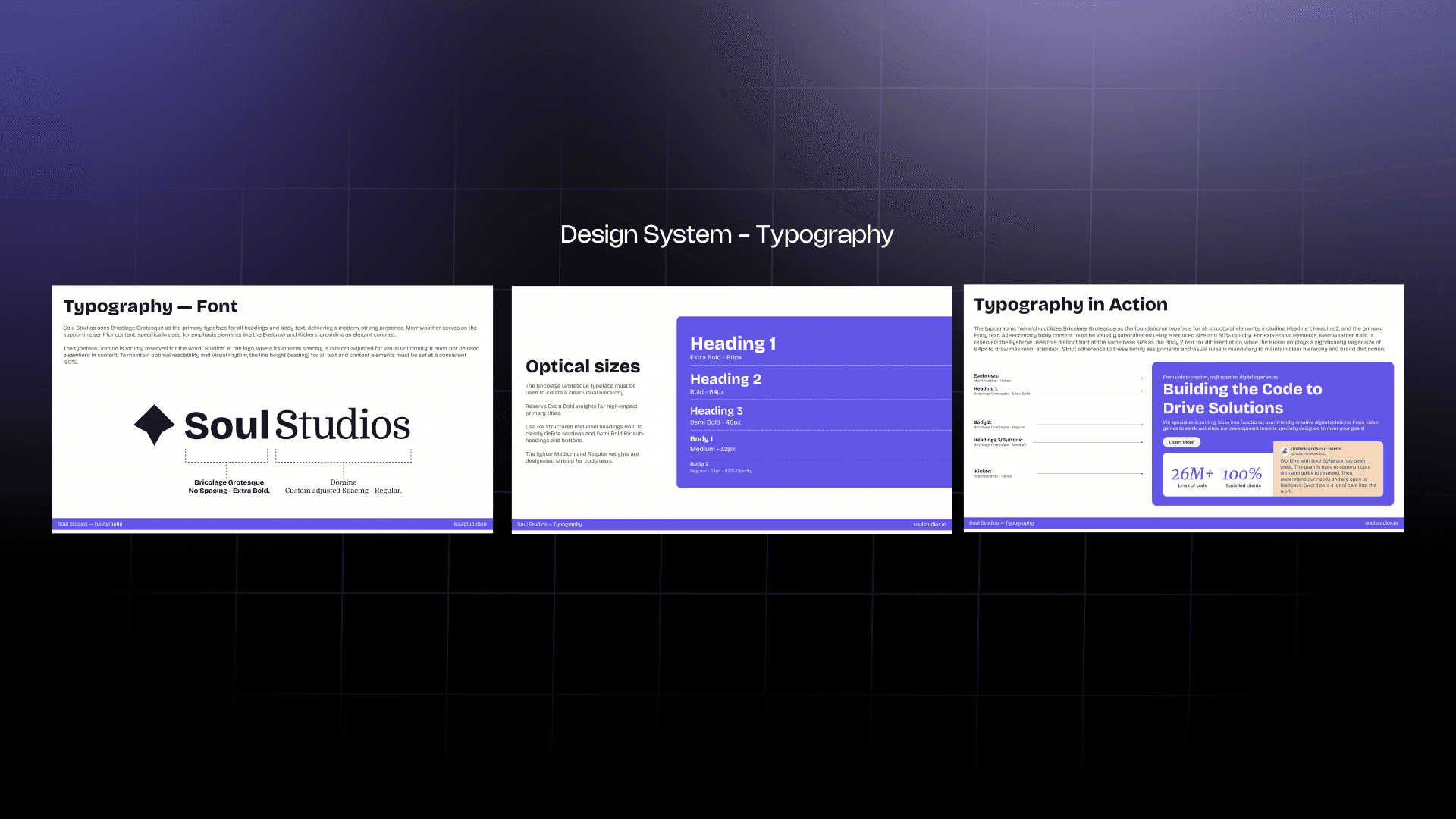Image resolution: width=1456 pixels, height=819 pixels.
Task: Click the testimonial avatar beside "Understands our needs"
Action: pyautogui.click(x=1285, y=450)
